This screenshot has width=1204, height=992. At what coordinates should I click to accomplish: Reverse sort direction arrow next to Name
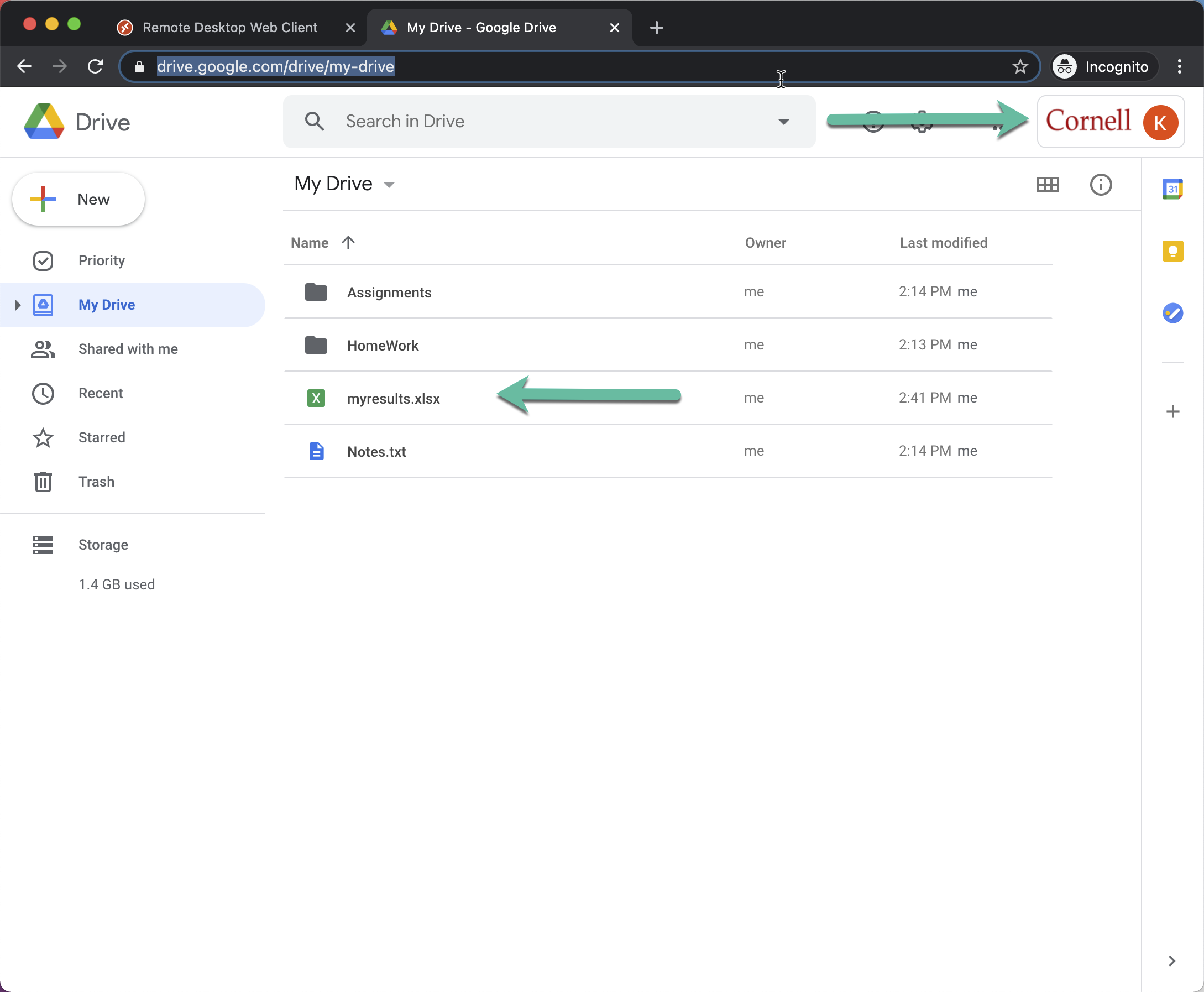point(348,242)
